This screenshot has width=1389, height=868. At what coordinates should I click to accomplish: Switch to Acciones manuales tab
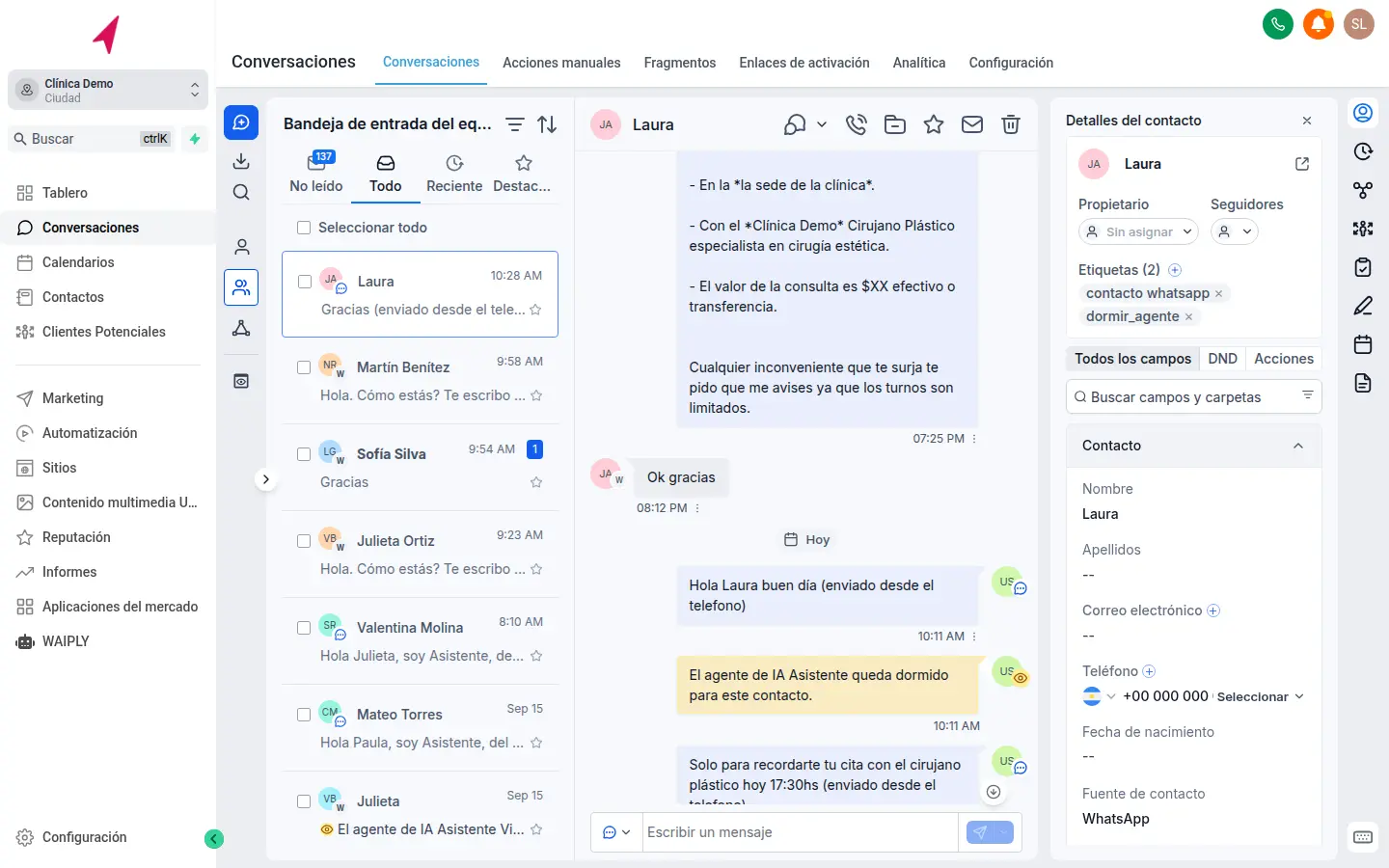[561, 63]
